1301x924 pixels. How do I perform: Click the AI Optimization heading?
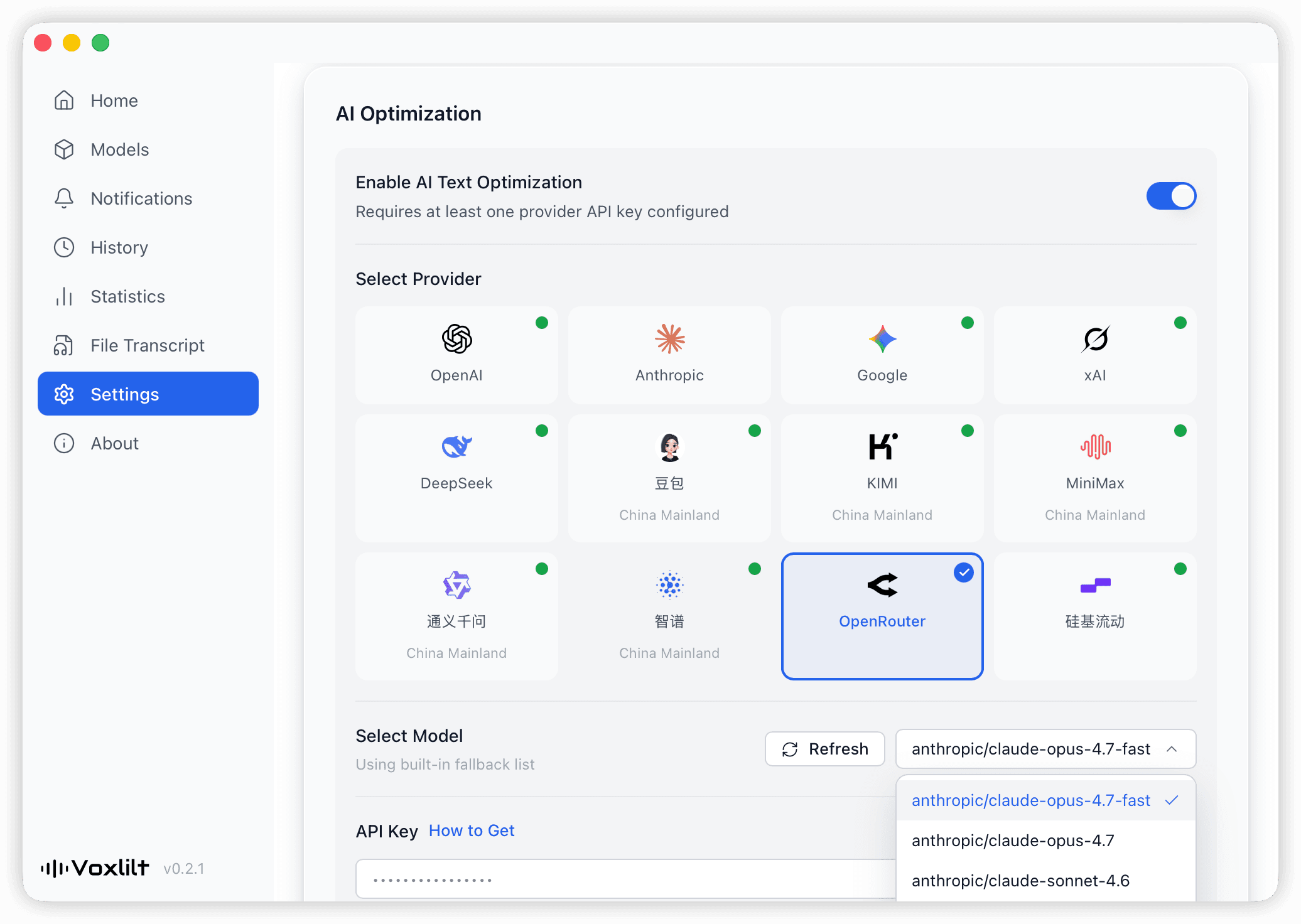409,114
